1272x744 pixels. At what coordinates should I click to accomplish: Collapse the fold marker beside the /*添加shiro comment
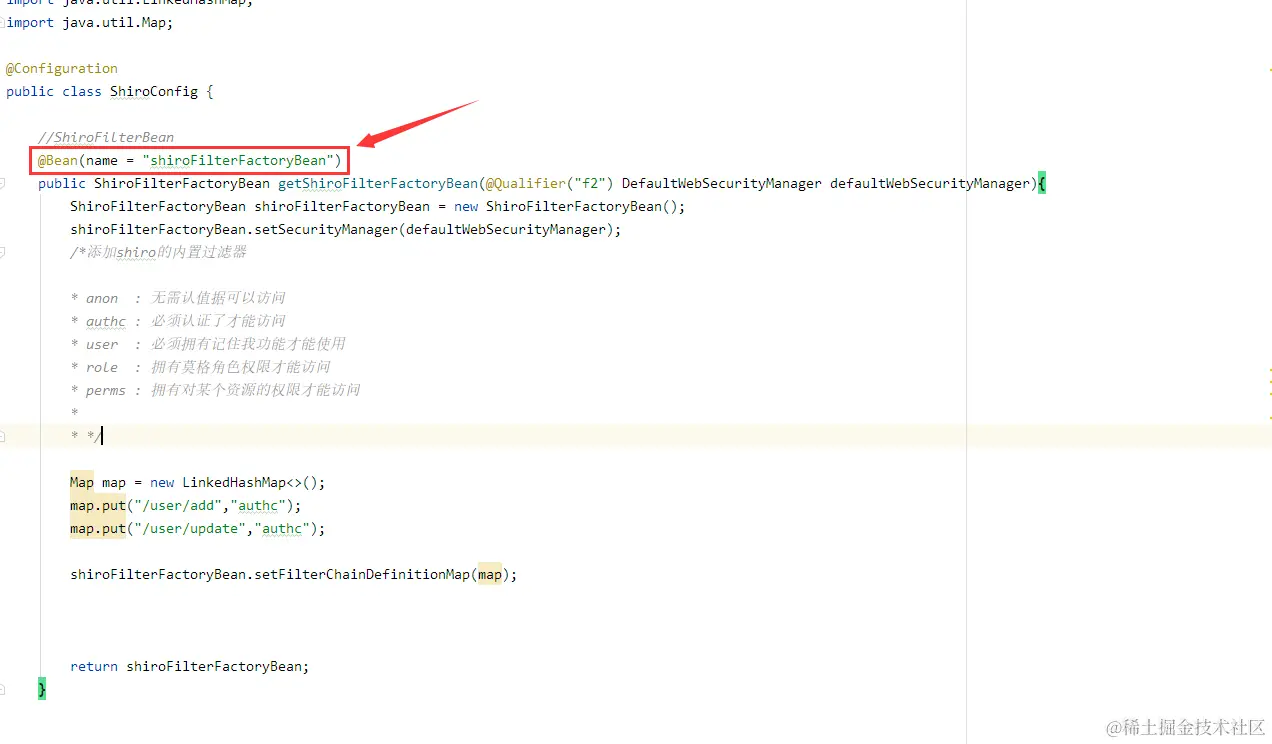click(x=3, y=253)
